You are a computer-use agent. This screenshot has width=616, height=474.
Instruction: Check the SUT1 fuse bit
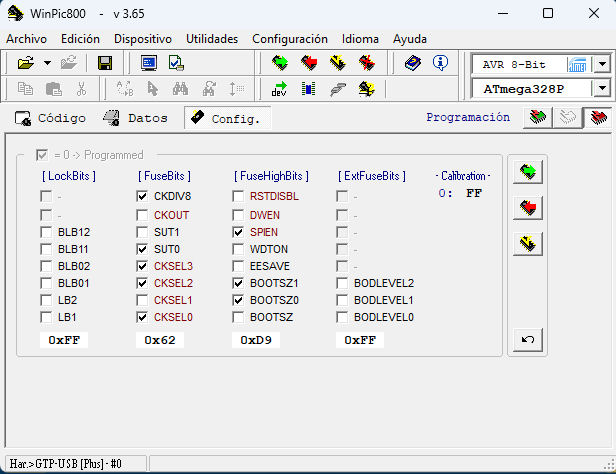[142, 232]
